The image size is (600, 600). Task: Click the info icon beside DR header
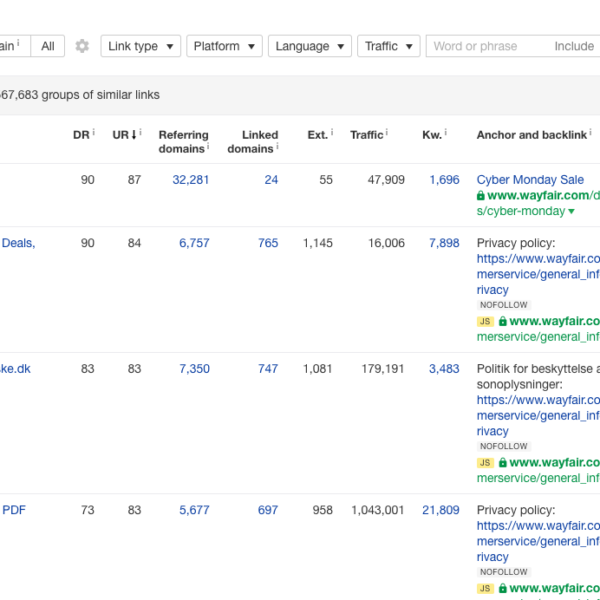tap(93, 133)
